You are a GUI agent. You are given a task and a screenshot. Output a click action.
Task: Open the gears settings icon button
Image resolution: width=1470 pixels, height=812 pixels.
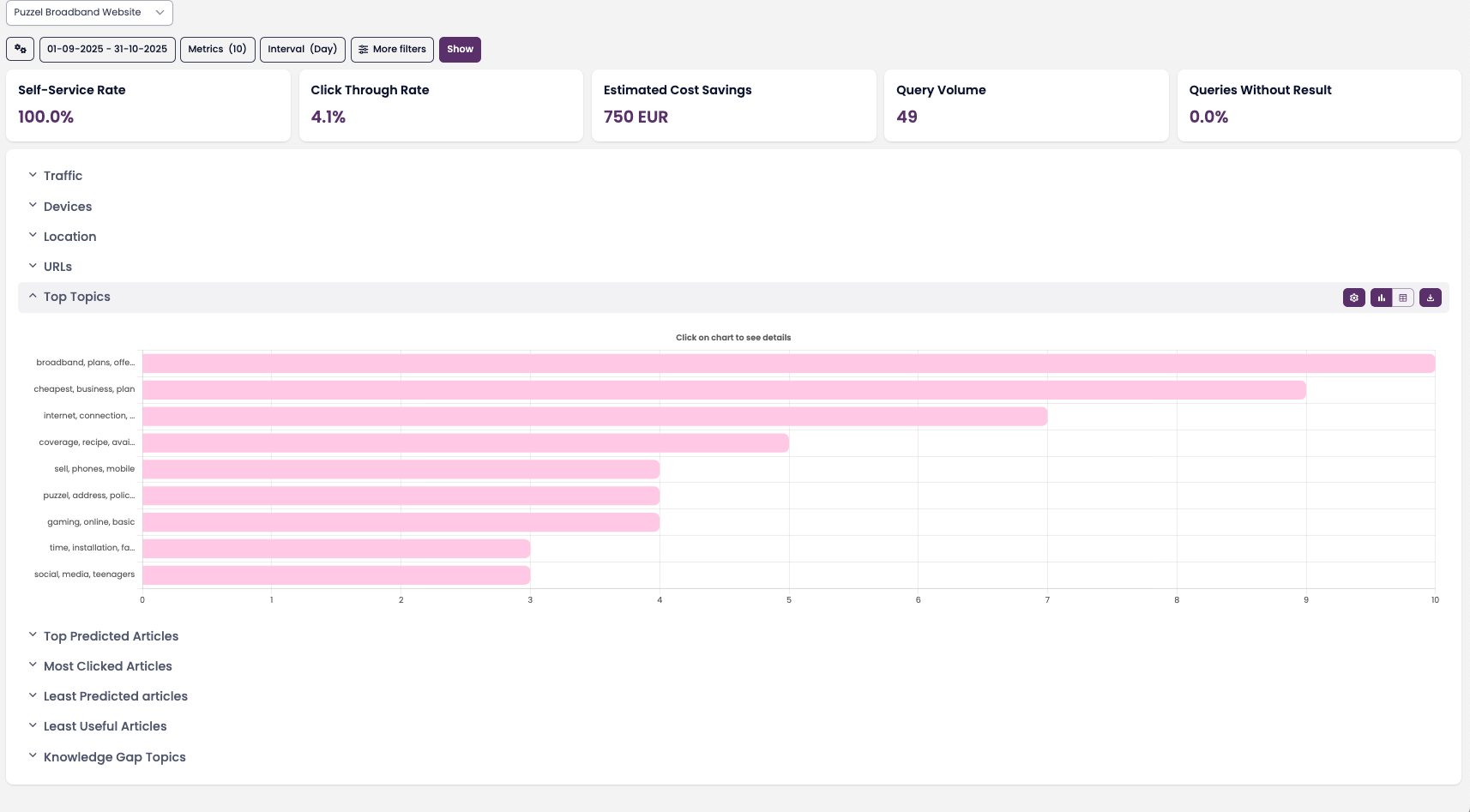[20, 50]
